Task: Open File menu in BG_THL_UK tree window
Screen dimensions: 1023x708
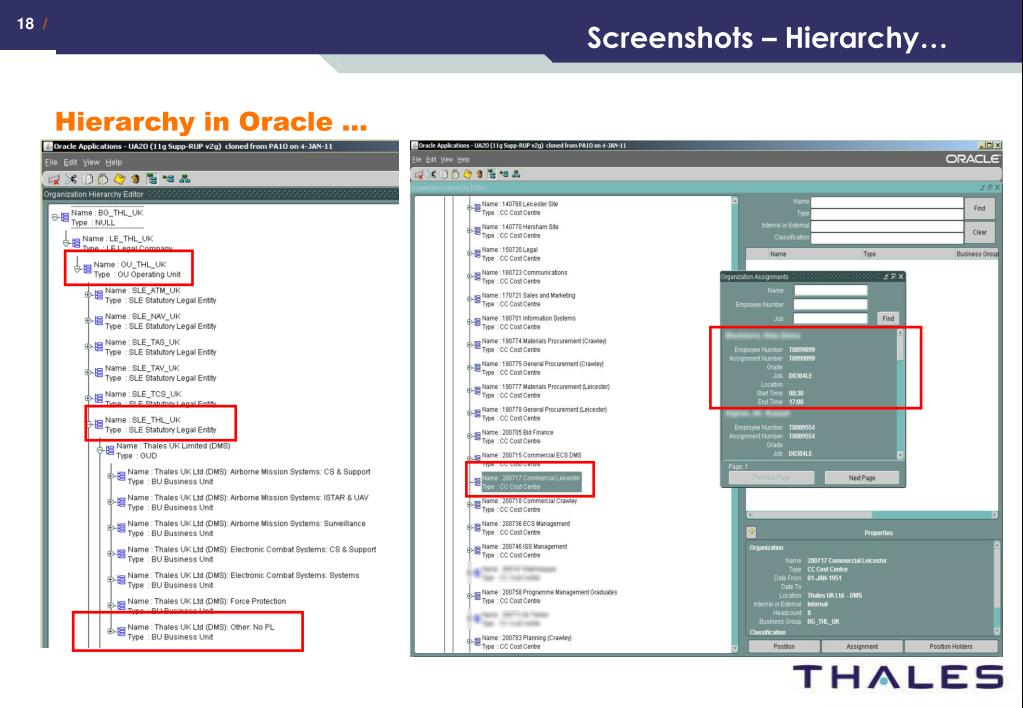Action: click(x=51, y=162)
